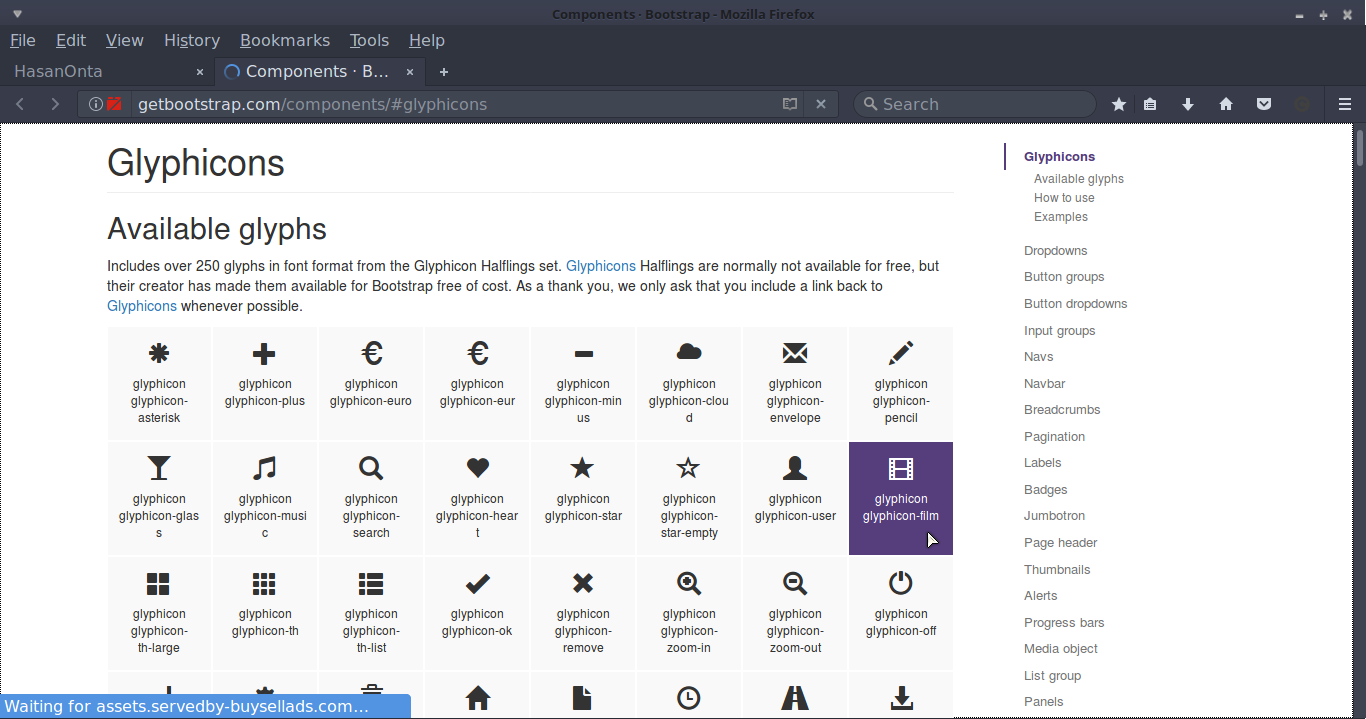
Task: Click the glyphicon-ok checkmark tile
Action: [x=477, y=613]
